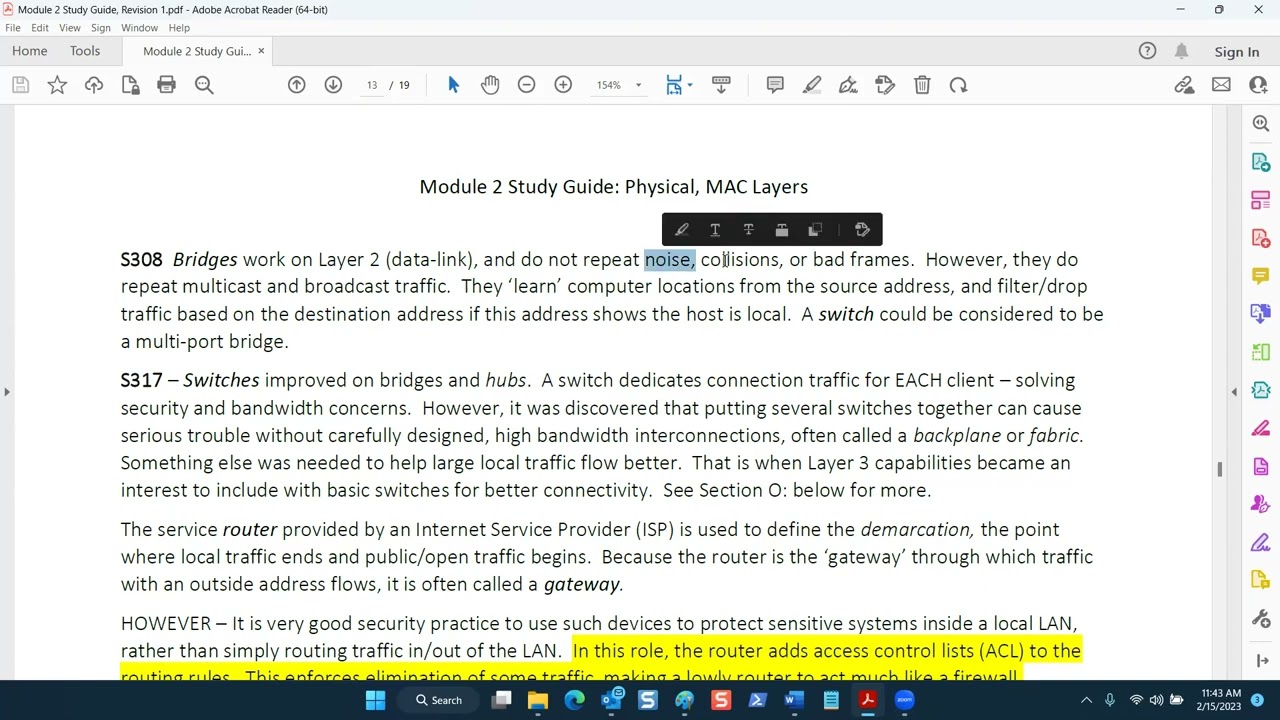
Task: Share a link to the file
Action: tap(1184, 85)
